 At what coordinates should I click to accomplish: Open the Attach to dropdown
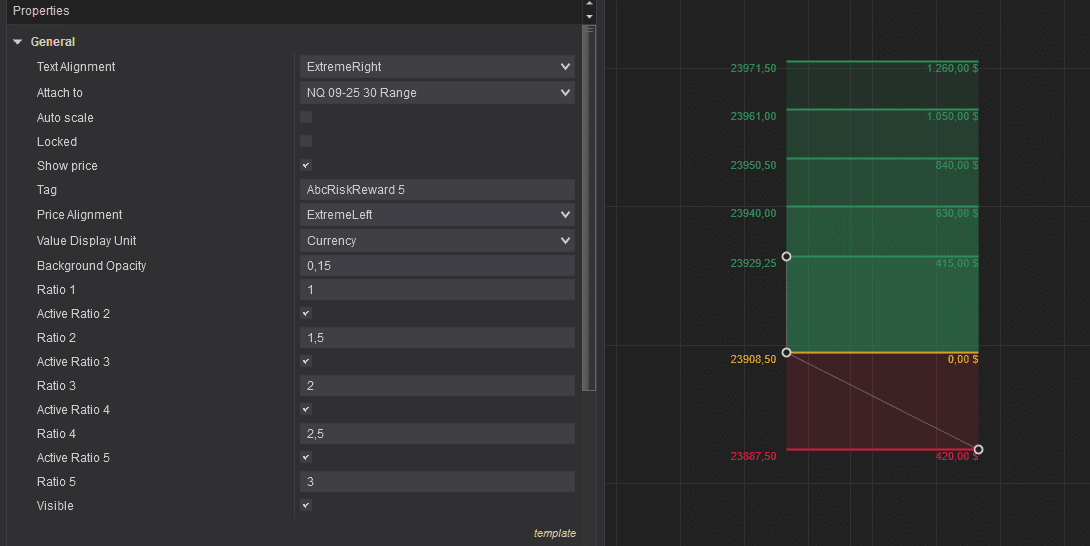click(437, 93)
